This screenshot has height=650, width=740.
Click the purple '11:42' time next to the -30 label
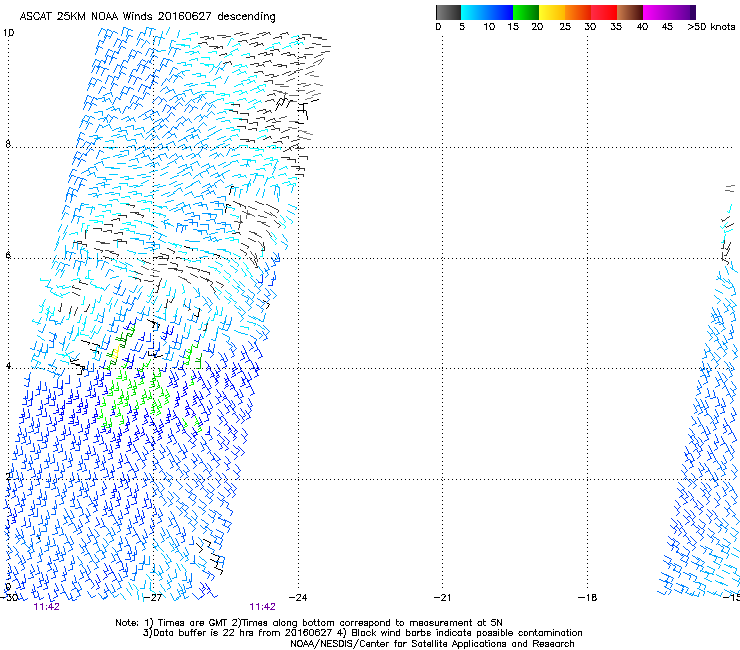pyautogui.click(x=47, y=607)
